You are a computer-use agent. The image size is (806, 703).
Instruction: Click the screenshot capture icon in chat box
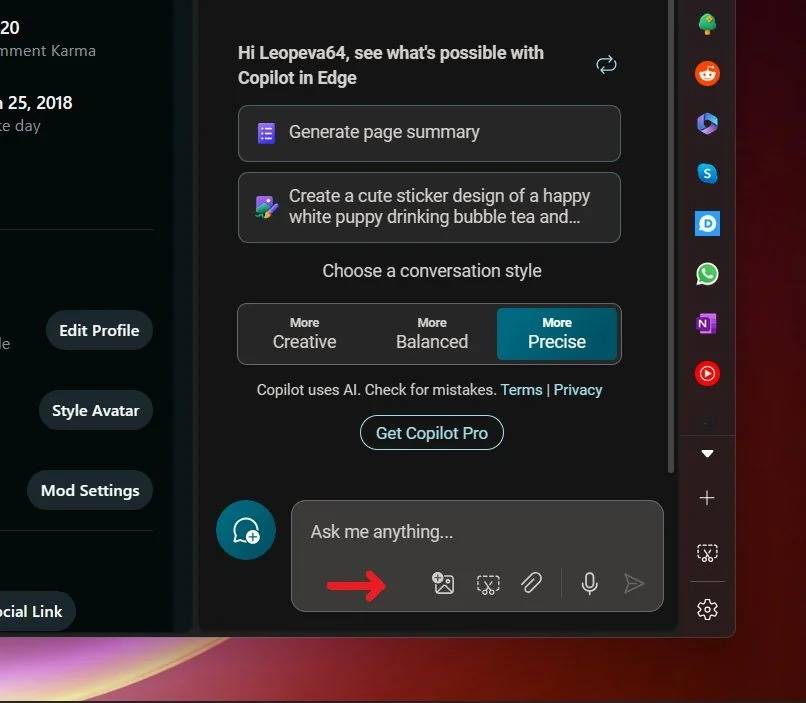coord(487,583)
